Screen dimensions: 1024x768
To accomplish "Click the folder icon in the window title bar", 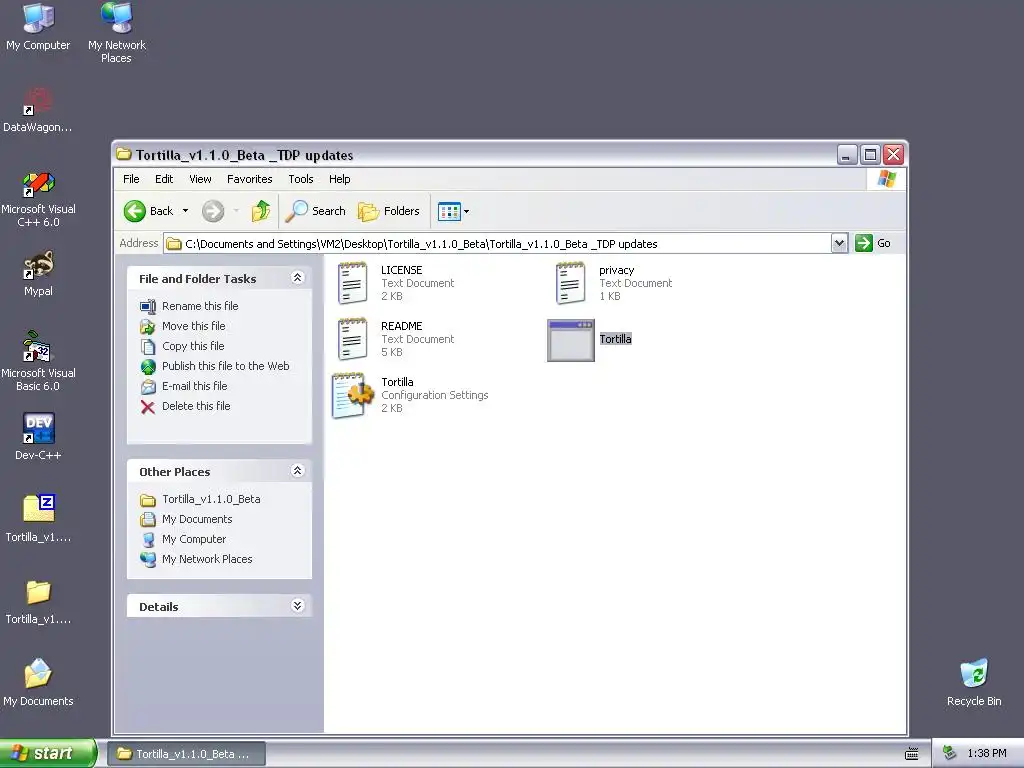I will click(124, 154).
